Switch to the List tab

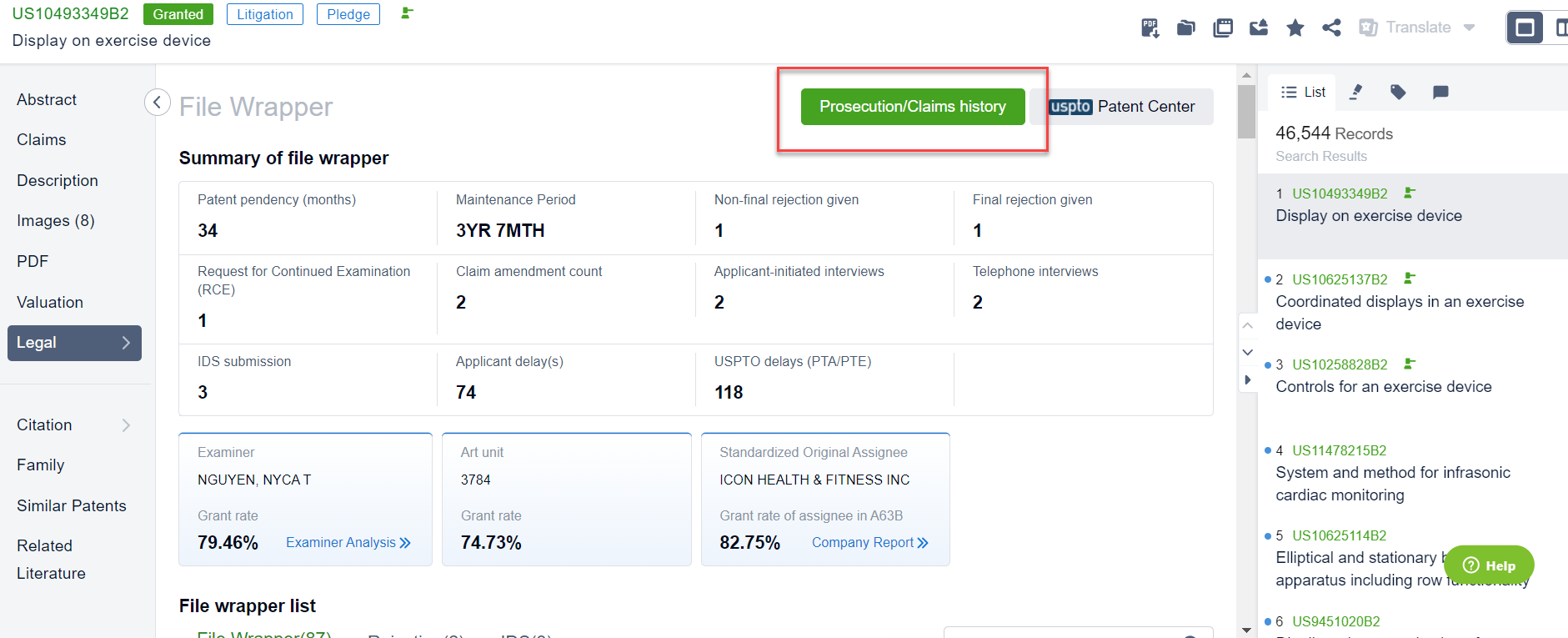point(1303,92)
